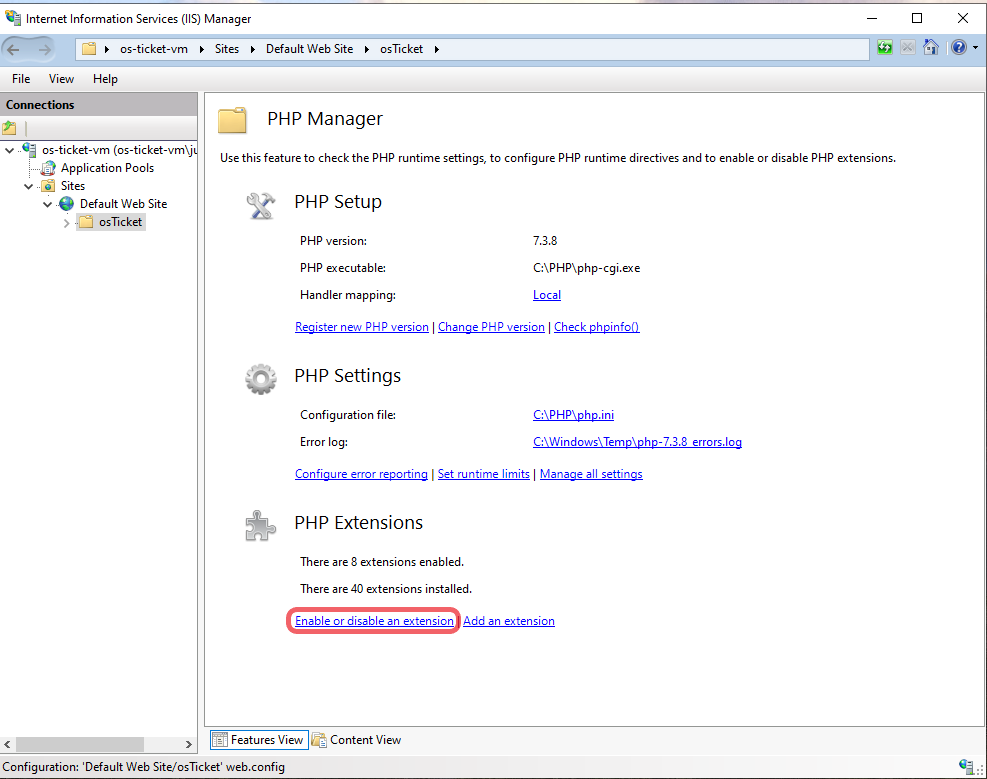Image resolution: width=987 pixels, height=779 pixels.
Task: Click Register new PHP version link
Action: click(x=361, y=327)
